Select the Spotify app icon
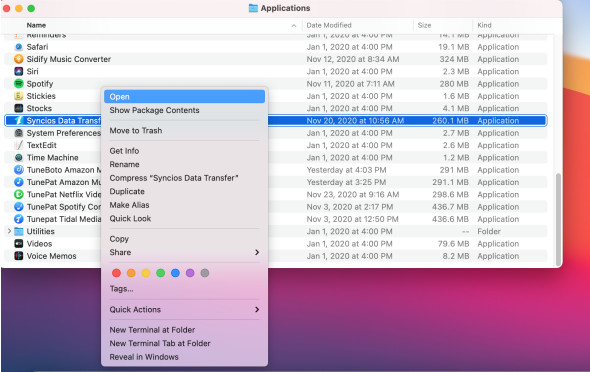This screenshot has height=372, width=590. [18, 84]
